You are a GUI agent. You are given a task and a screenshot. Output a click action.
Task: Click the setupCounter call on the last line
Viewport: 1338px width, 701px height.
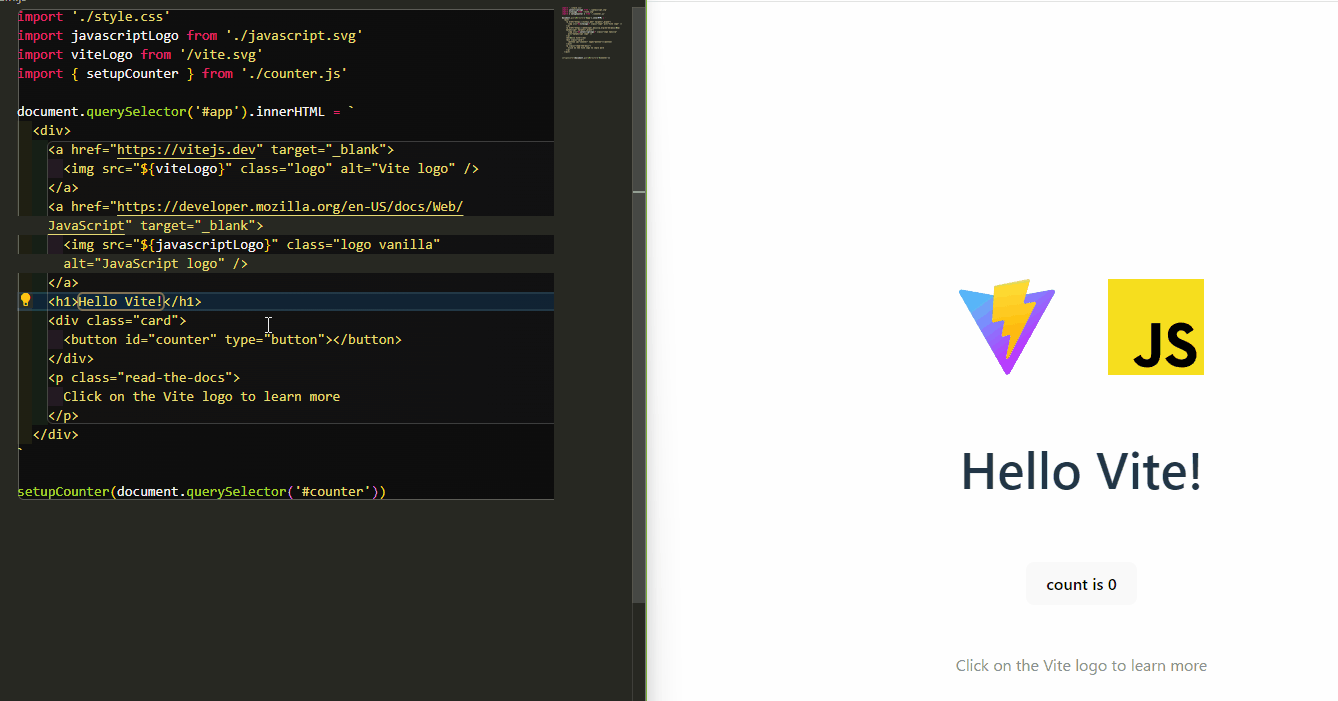[202, 491]
